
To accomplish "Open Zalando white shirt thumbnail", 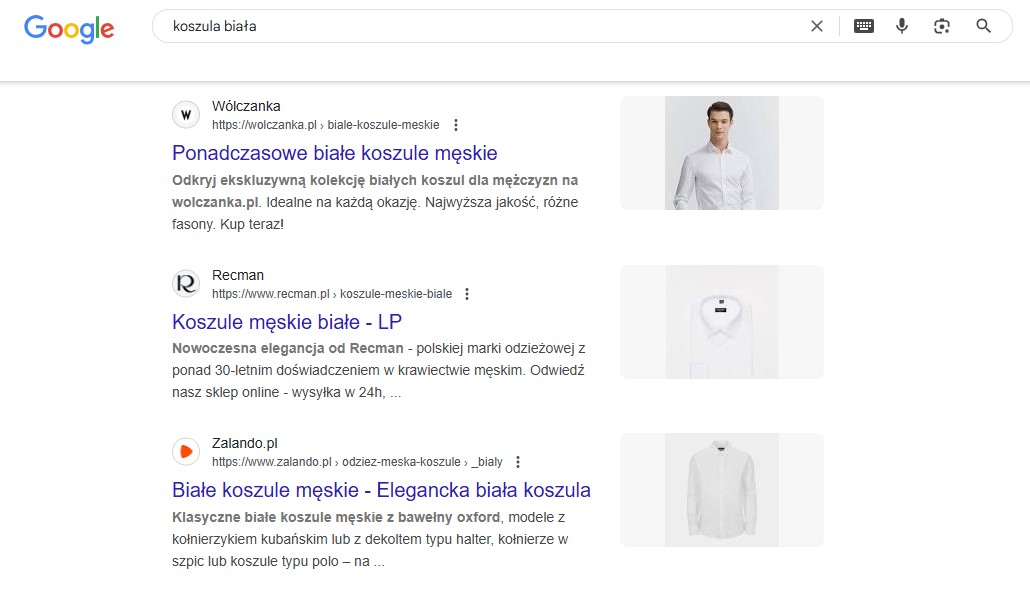I will [x=722, y=490].
